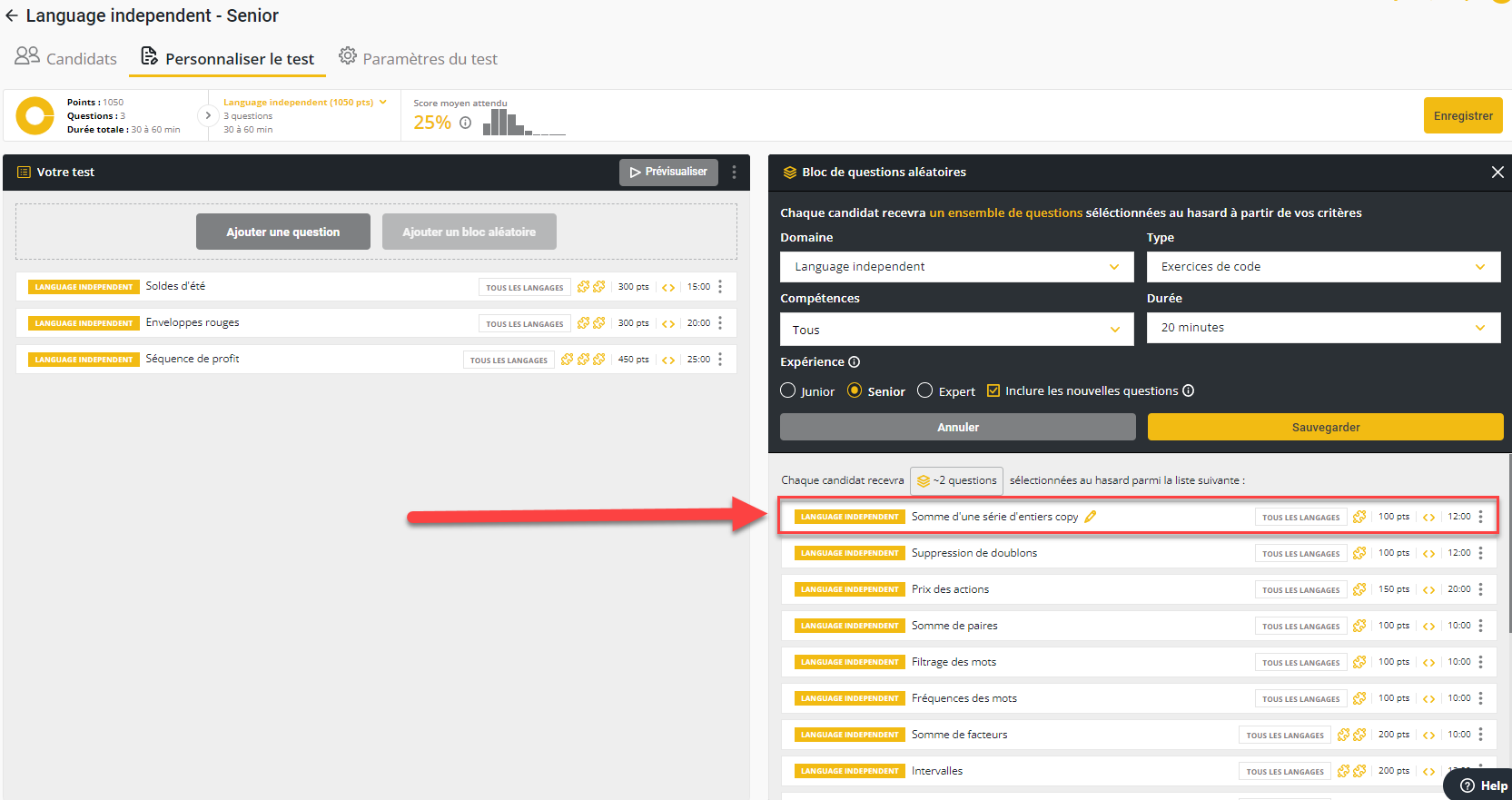This screenshot has width=1512, height=800.
Task: Open options menu for Prix des actions
Action: [1480, 589]
